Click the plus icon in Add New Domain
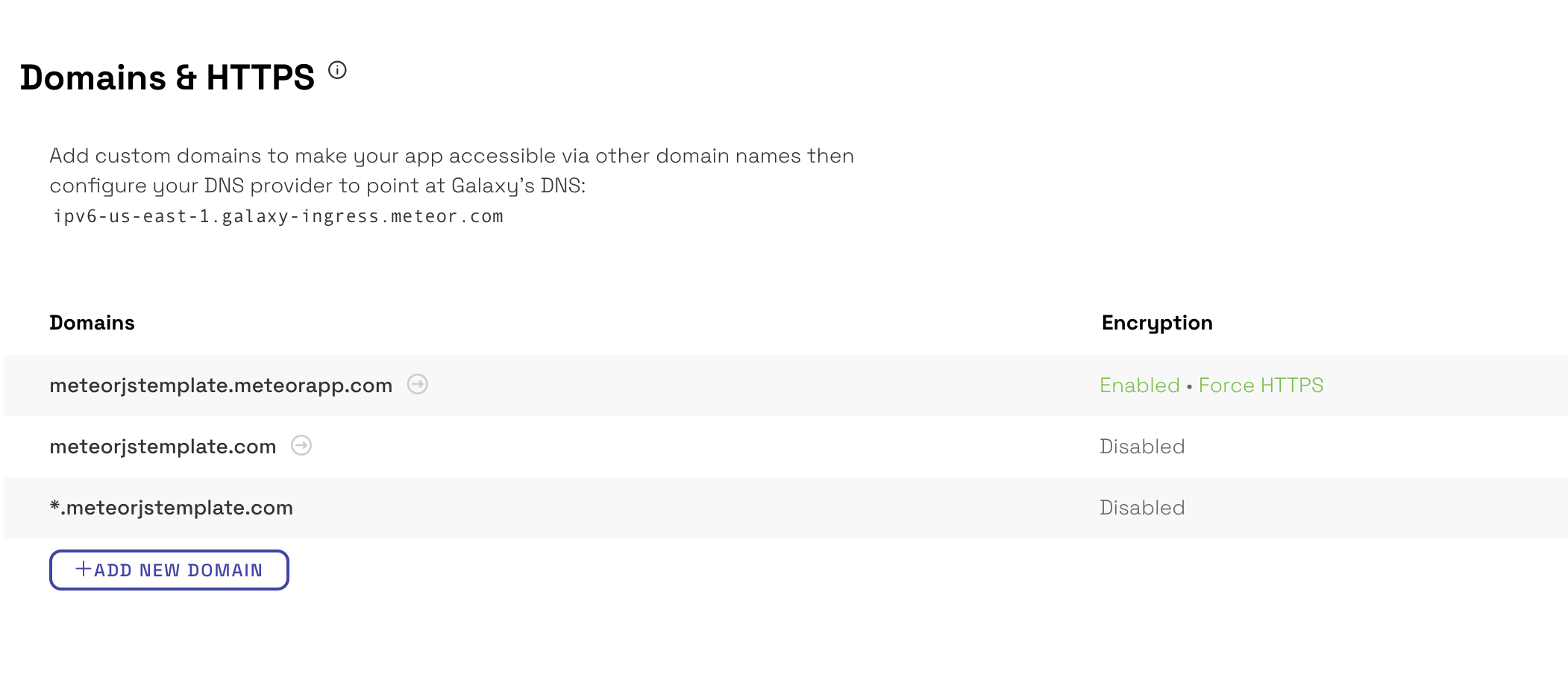Image resolution: width=1568 pixels, height=677 pixels. (84, 569)
